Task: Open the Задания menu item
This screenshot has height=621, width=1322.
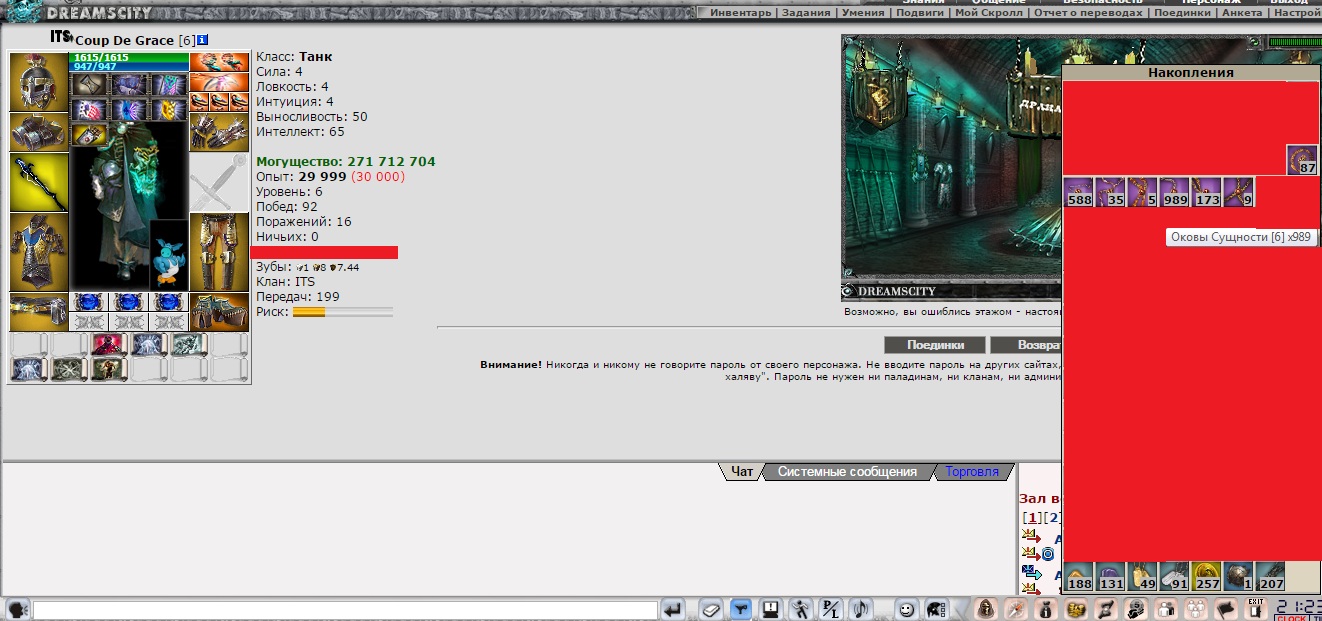Action: coord(806,13)
